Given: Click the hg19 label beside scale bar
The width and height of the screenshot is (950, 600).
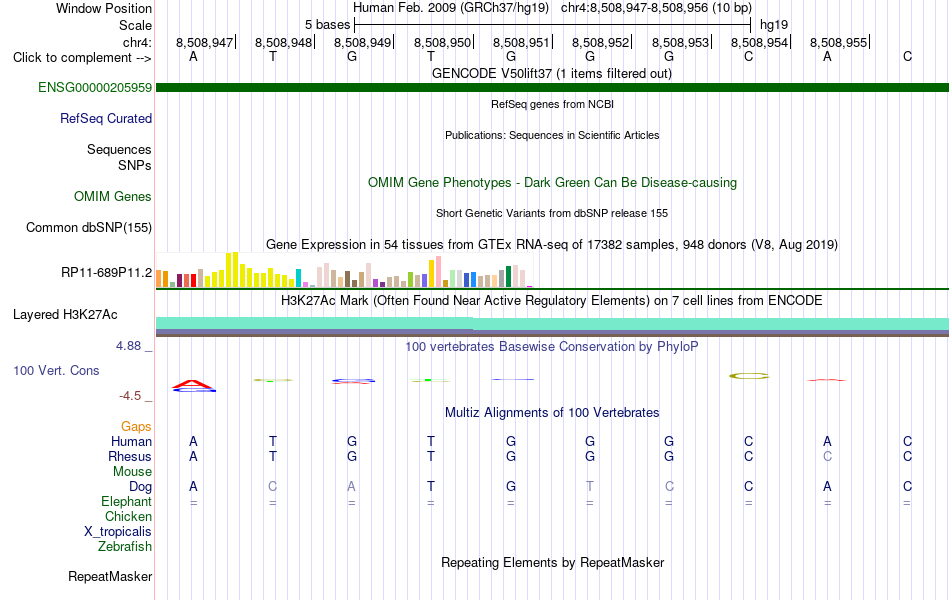Looking at the screenshot, I should pyautogui.click(x=774, y=25).
